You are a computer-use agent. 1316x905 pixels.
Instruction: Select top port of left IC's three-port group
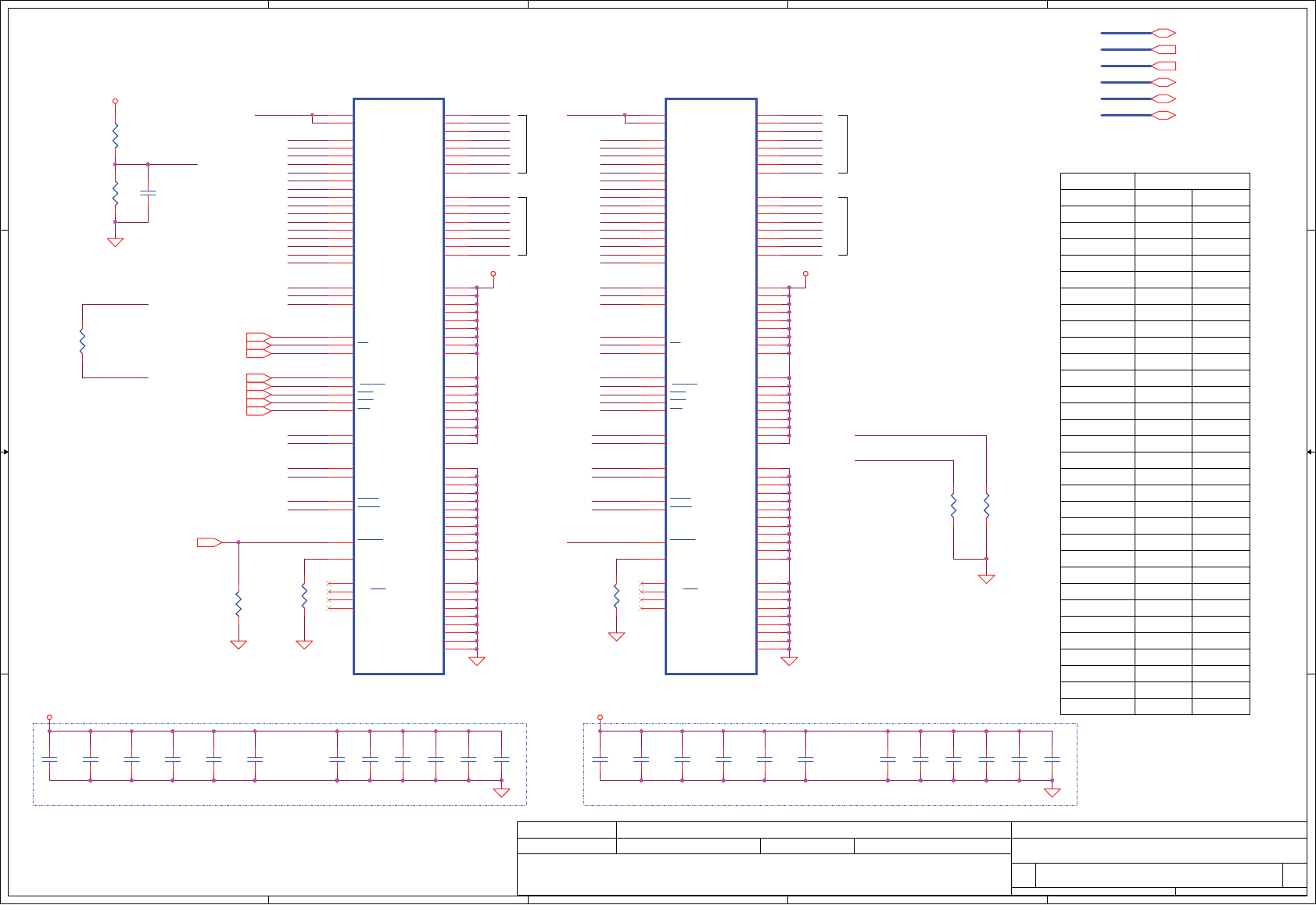[x=259, y=337]
